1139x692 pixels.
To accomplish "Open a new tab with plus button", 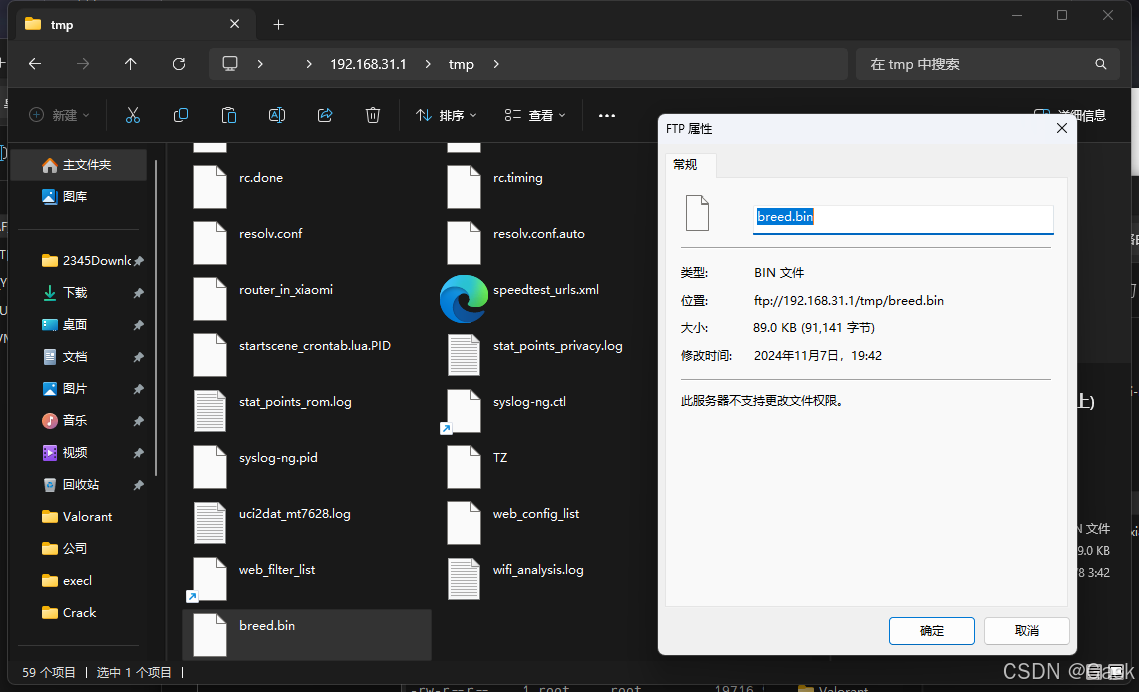I will (x=278, y=25).
